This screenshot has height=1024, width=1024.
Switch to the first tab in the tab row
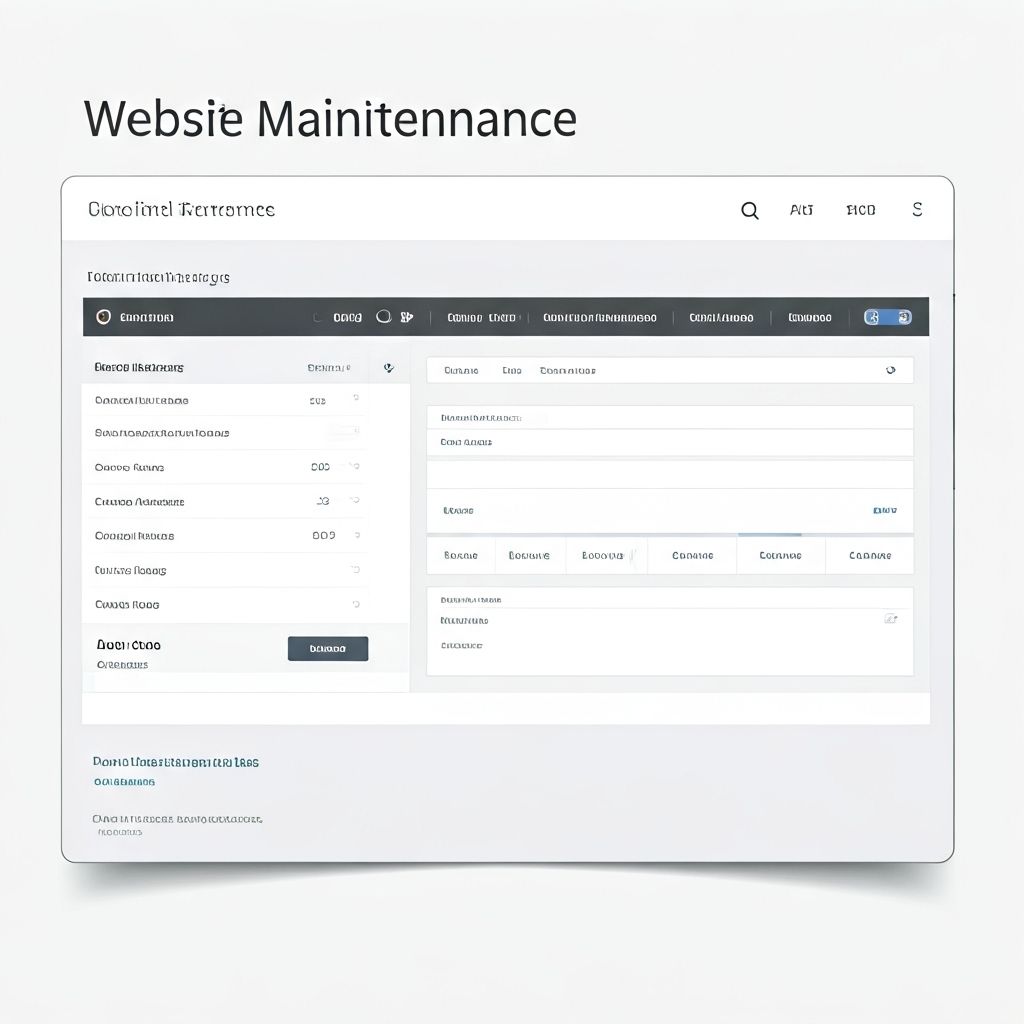pyautogui.click(x=461, y=555)
